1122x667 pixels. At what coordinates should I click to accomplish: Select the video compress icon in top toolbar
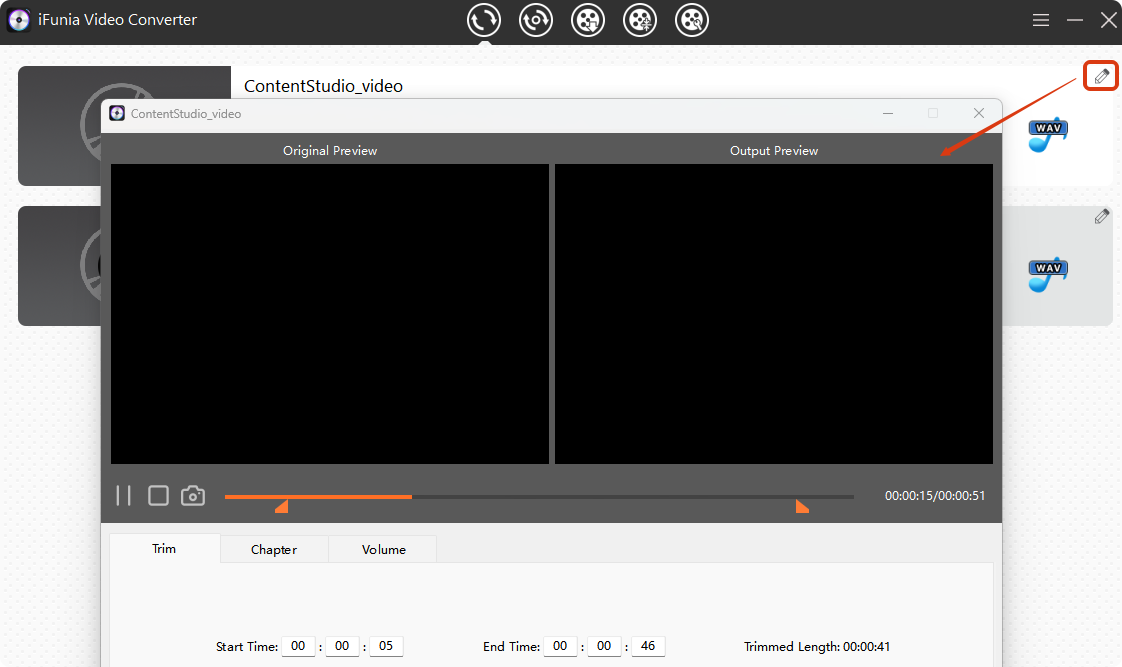640,20
